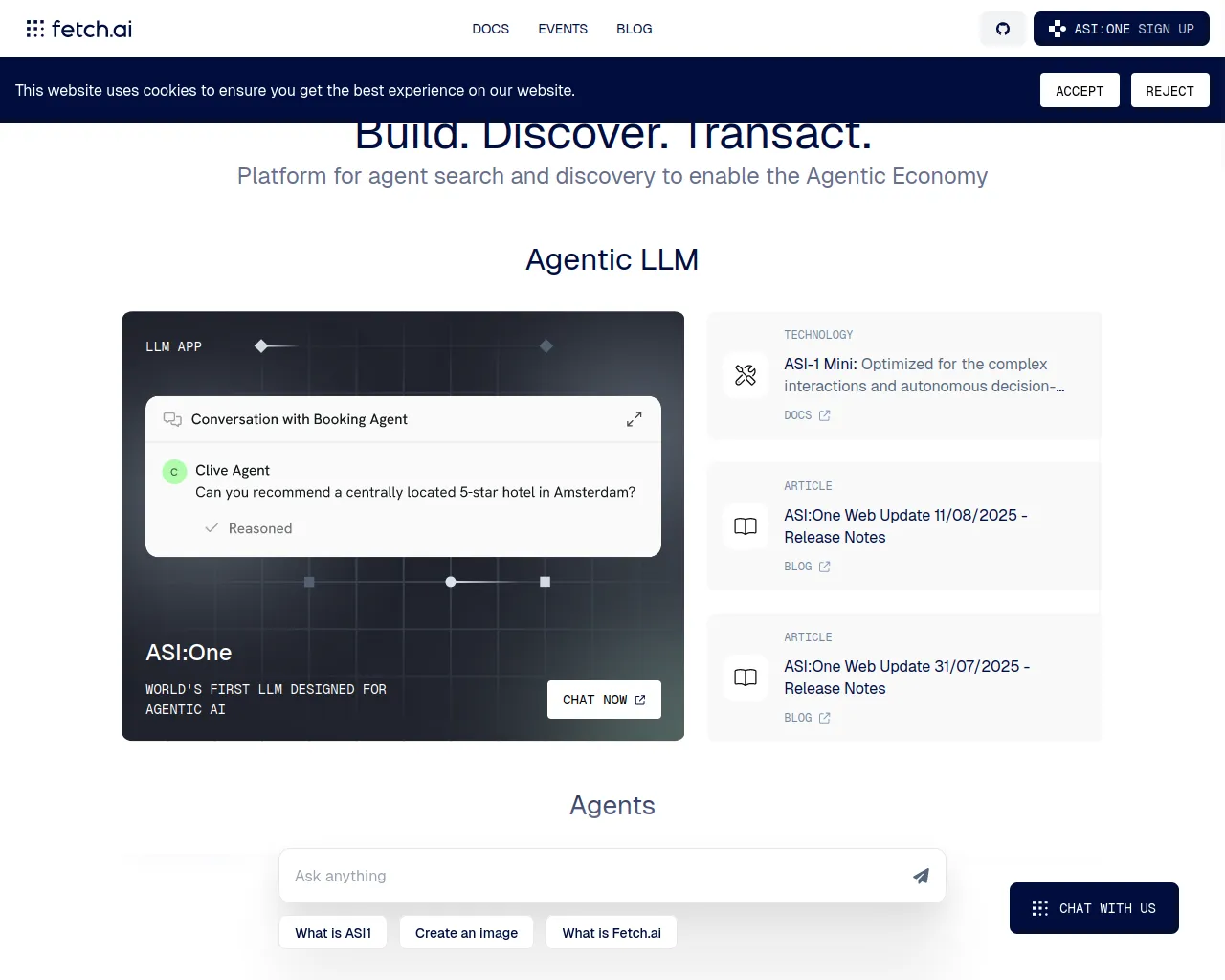The height and width of the screenshot is (980, 1225).
Task: Click the Conversation with Booking Agent title
Action: (300, 419)
